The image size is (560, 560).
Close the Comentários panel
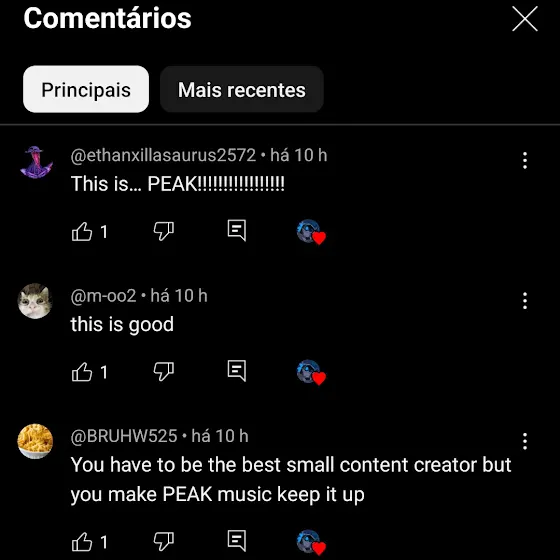pyautogui.click(x=525, y=19)
